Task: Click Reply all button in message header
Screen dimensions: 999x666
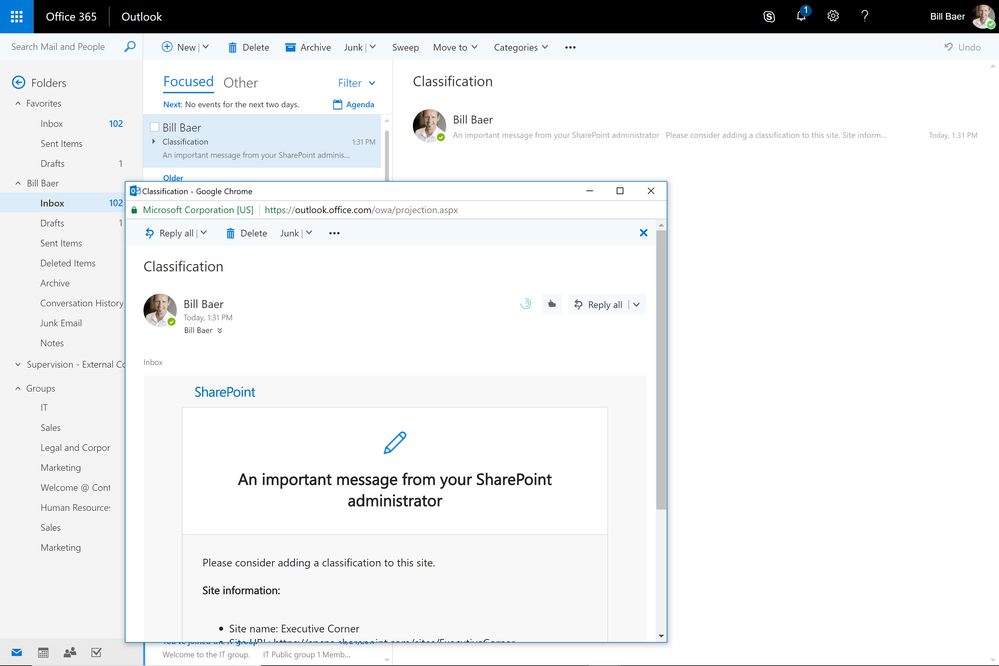Action: (598, 305)
